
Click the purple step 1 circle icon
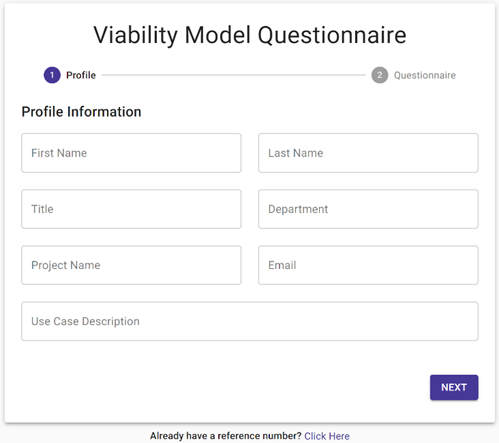pyautogui.click(x=52, y=75)
